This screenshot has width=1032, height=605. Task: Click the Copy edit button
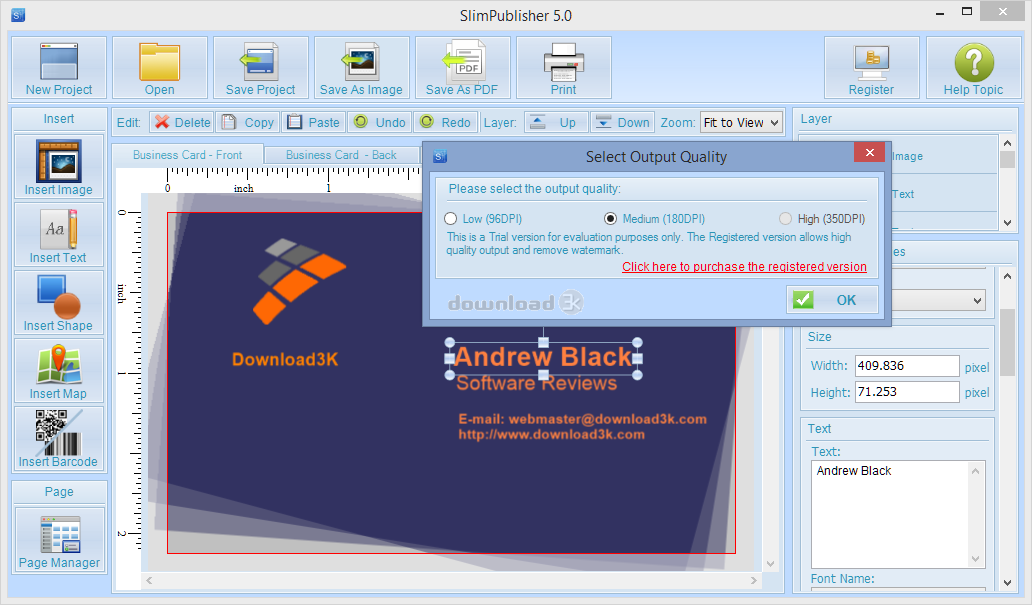[x=248, y=122]
